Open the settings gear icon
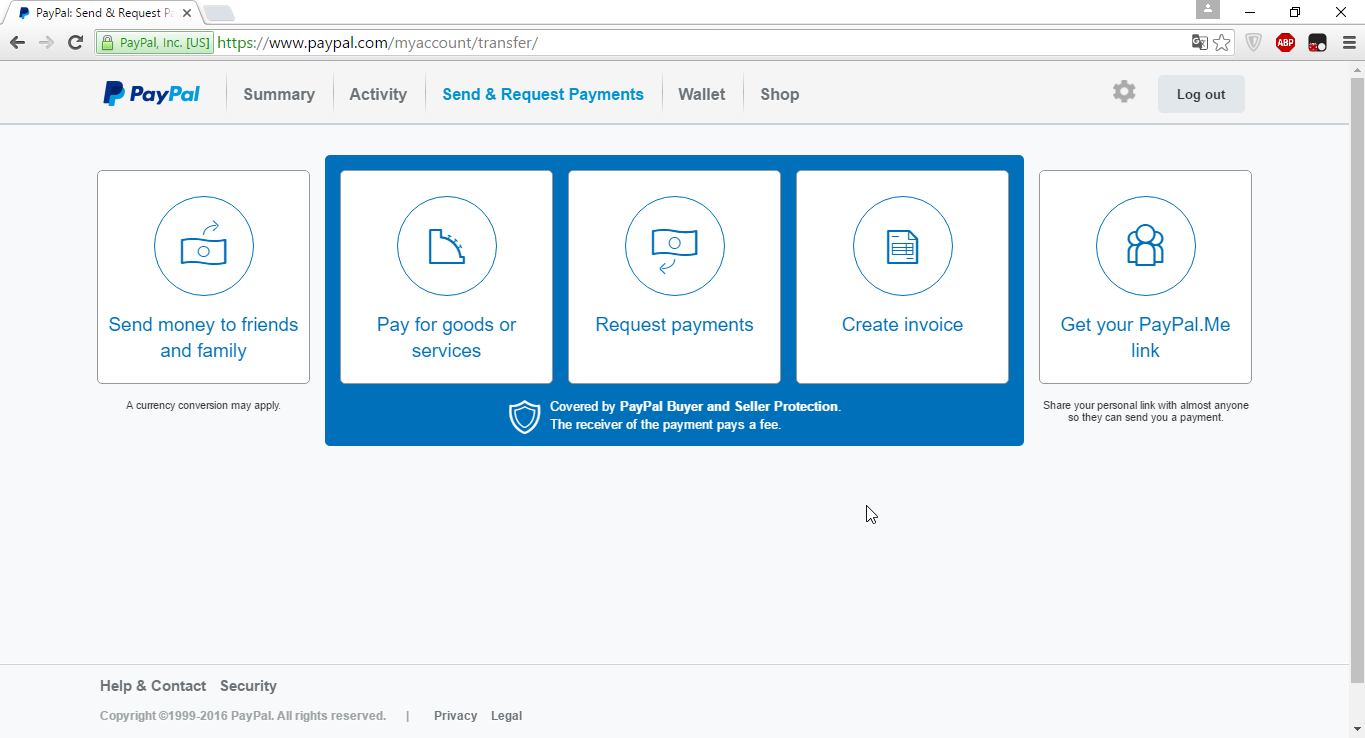 pyautogui.click(x=1123, y=91)
